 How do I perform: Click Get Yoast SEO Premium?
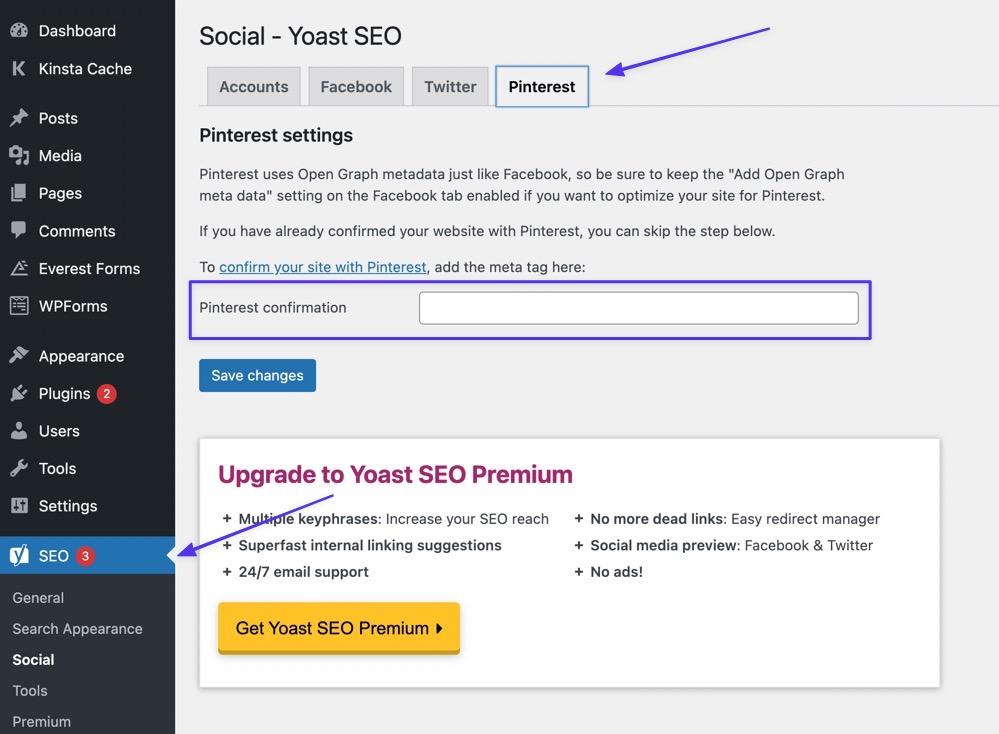(338, 628)
